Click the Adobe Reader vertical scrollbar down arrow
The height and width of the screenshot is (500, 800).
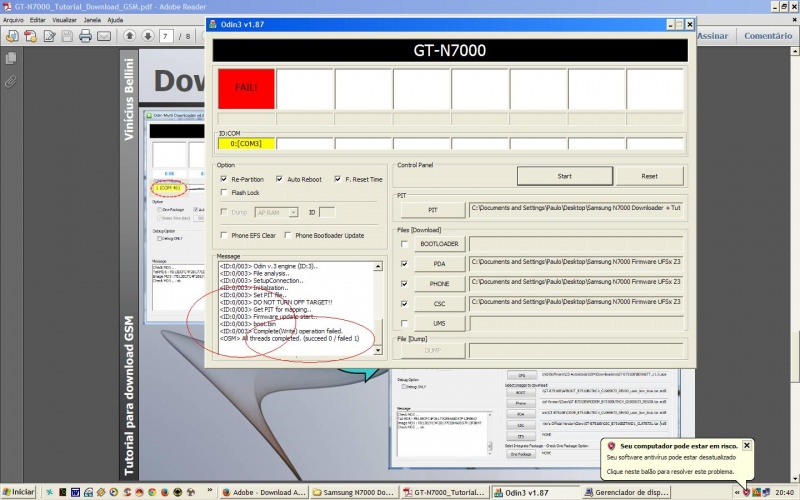[795, 478]
